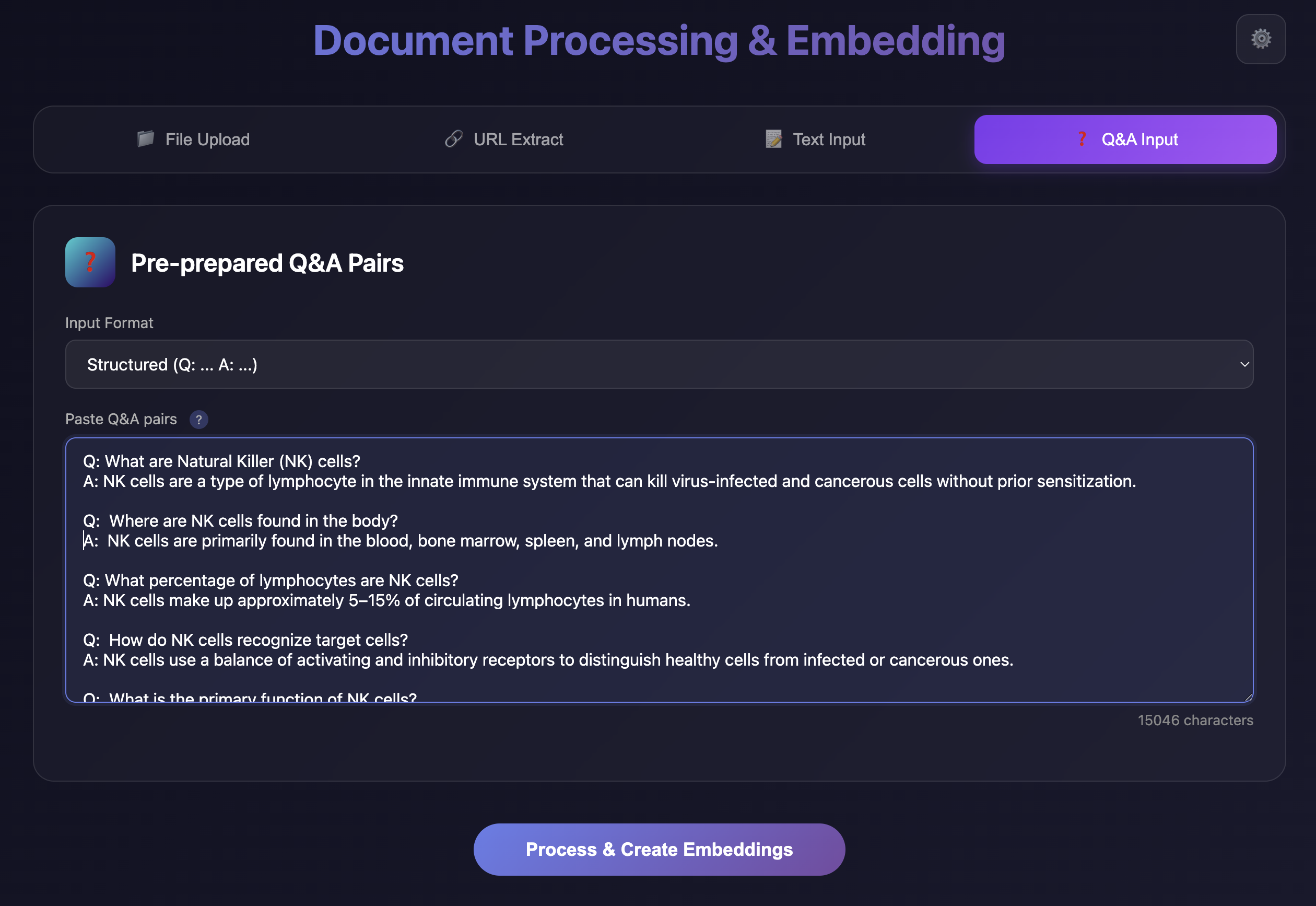This screenshot has width=1316, height=906.
Task: Click the link icon in URL Extract tab
Action: (x=454, y=138)
